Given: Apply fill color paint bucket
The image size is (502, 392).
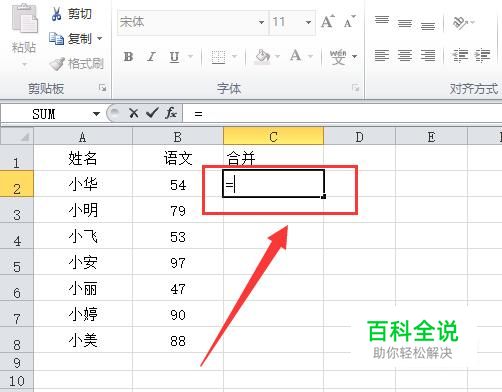Looking at the screenshot, I should pos(262,57).
